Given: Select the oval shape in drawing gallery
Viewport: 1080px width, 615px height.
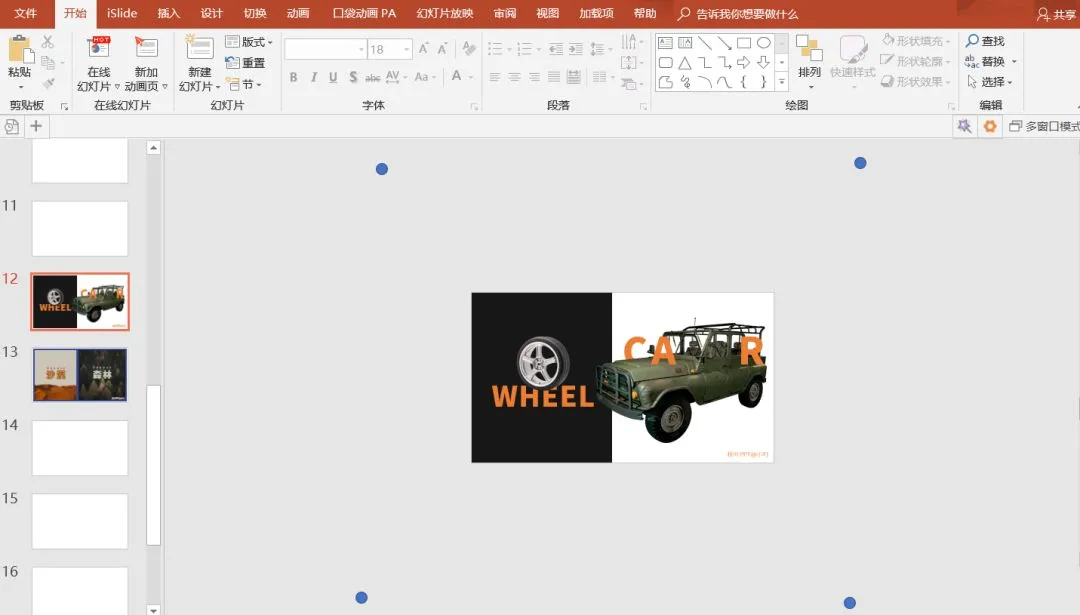Looking at the screenshot, I should (763, 43).
